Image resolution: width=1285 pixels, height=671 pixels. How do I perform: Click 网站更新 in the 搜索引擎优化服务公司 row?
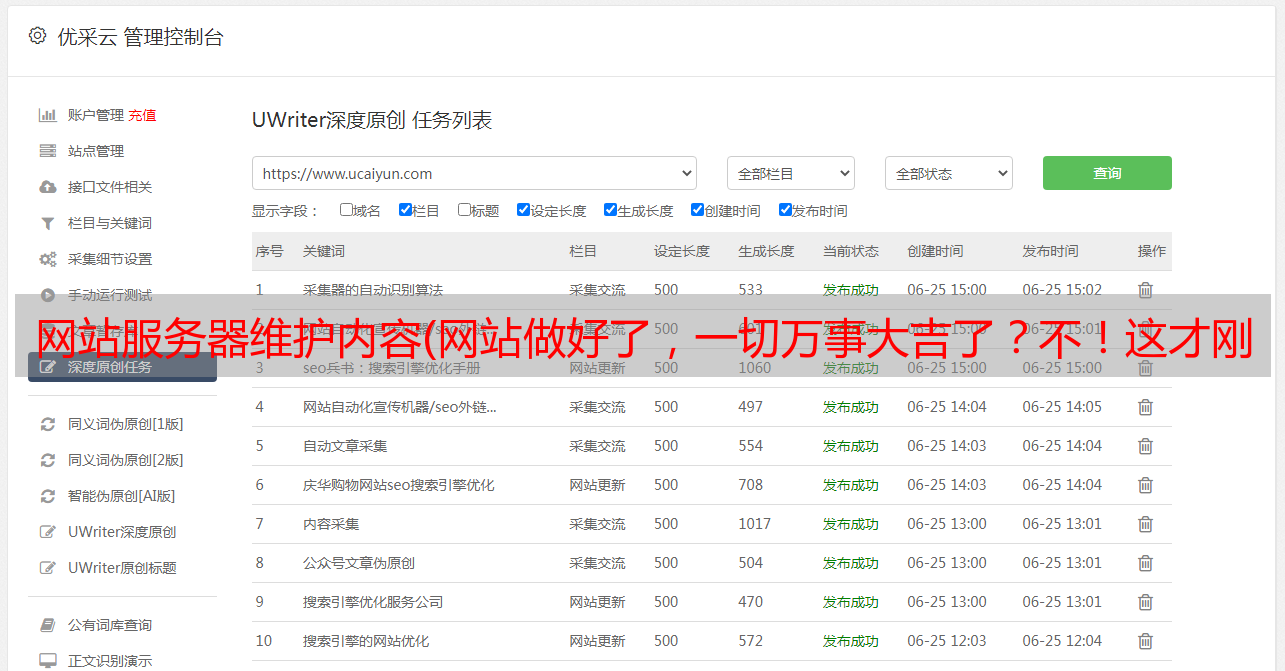click(597, 602)
